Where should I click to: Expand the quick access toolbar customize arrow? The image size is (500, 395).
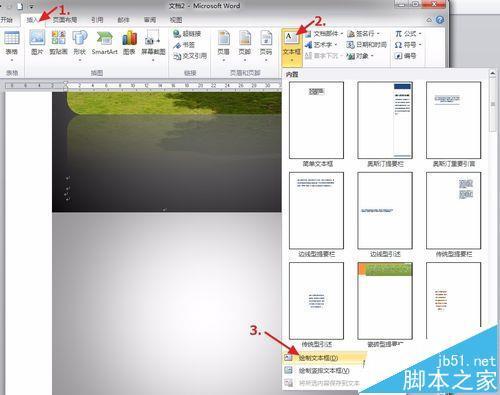[31, 6]
